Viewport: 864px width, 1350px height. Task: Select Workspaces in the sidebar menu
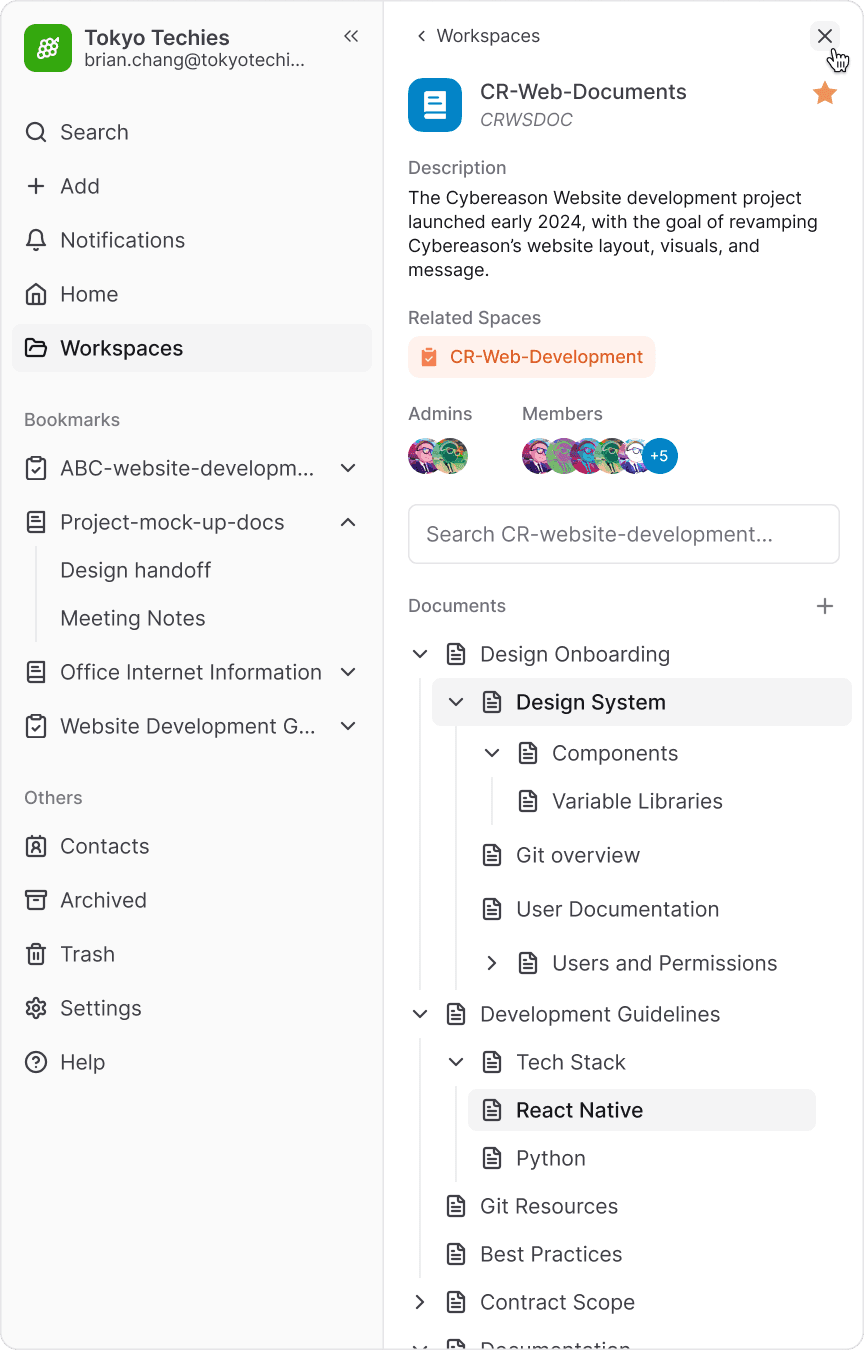(x=121, y=348)
